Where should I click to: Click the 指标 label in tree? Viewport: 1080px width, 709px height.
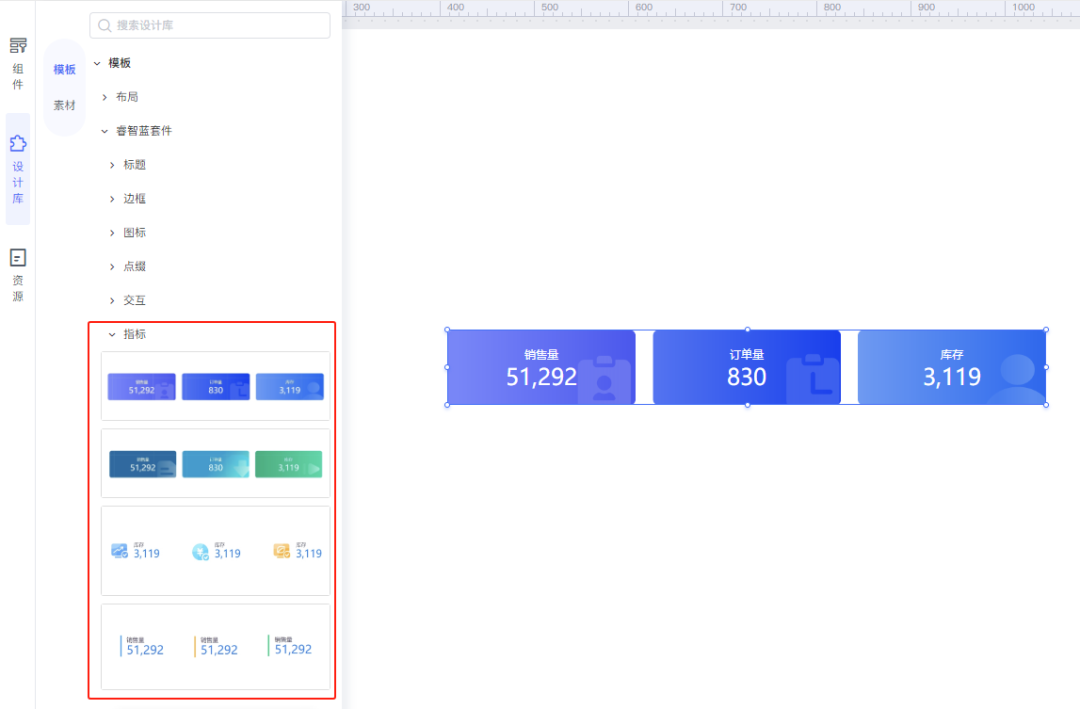[134, 334]
